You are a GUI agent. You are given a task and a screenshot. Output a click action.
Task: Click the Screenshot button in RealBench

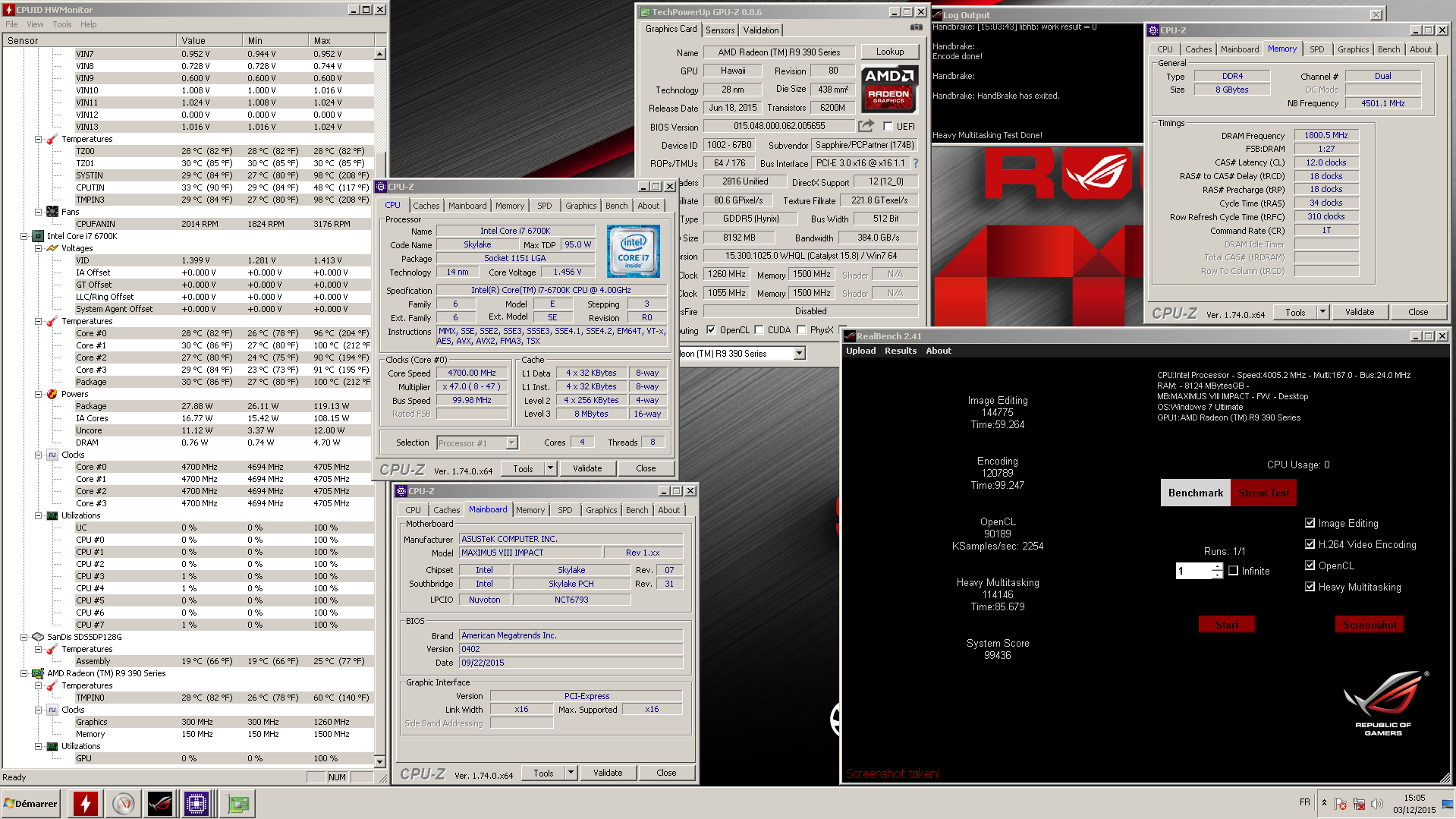[1370, 625]
